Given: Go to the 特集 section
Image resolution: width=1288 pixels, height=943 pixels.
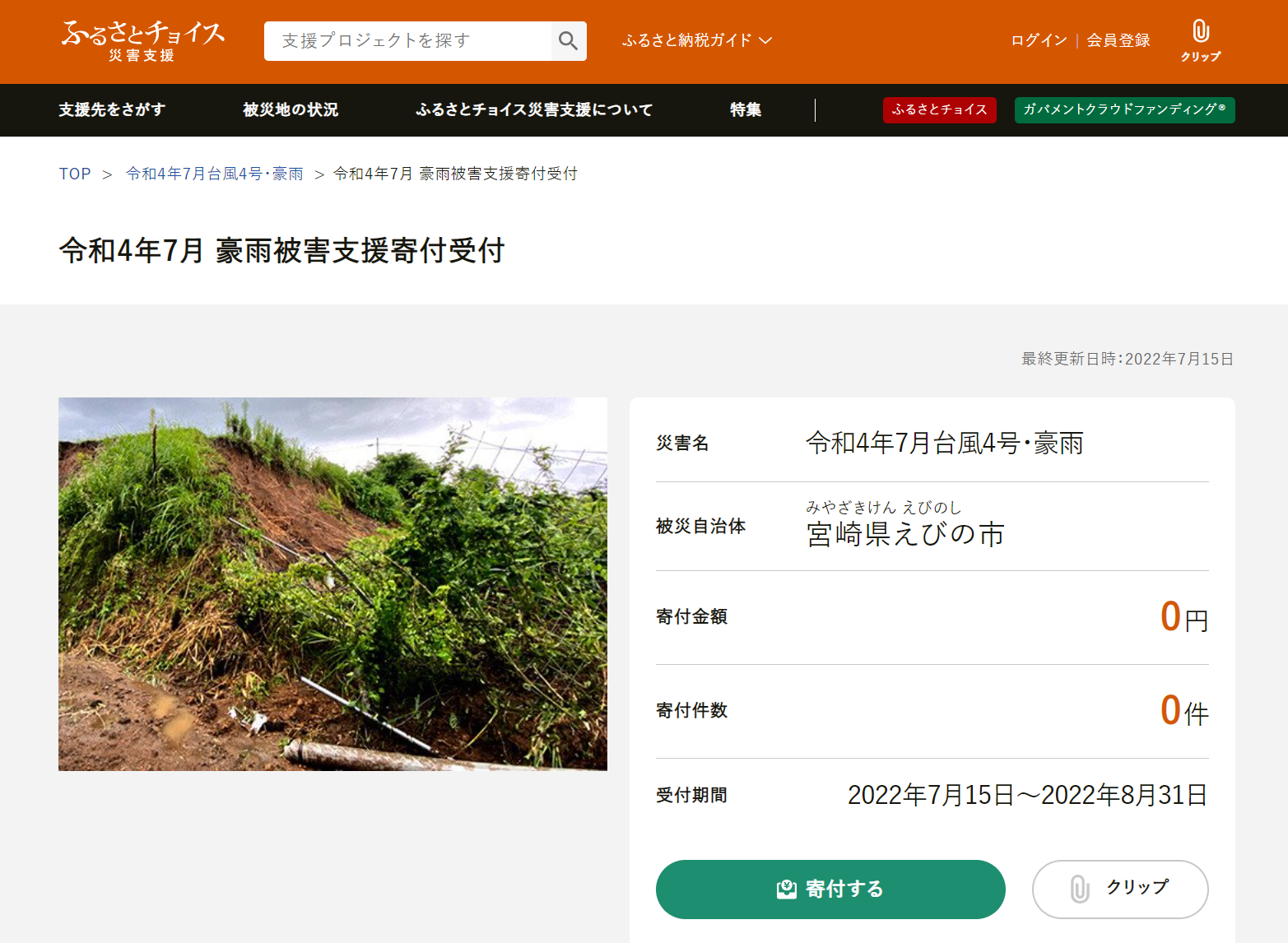Looking at the screenshot, I should (x=746, y=109).
